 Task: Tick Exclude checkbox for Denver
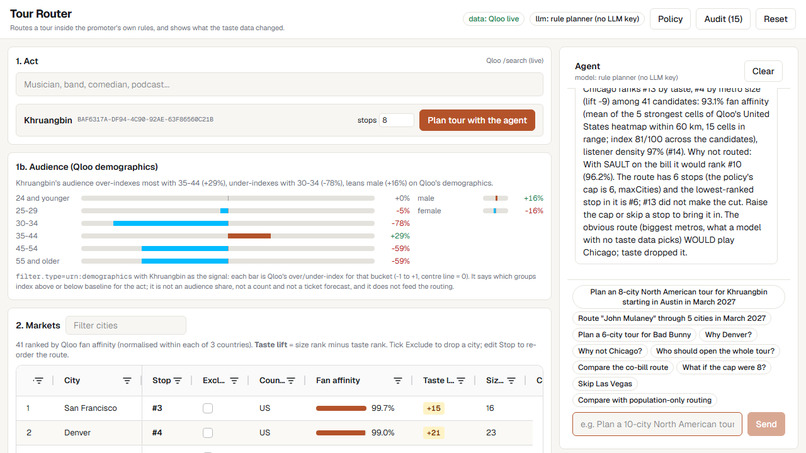point(208,433)
